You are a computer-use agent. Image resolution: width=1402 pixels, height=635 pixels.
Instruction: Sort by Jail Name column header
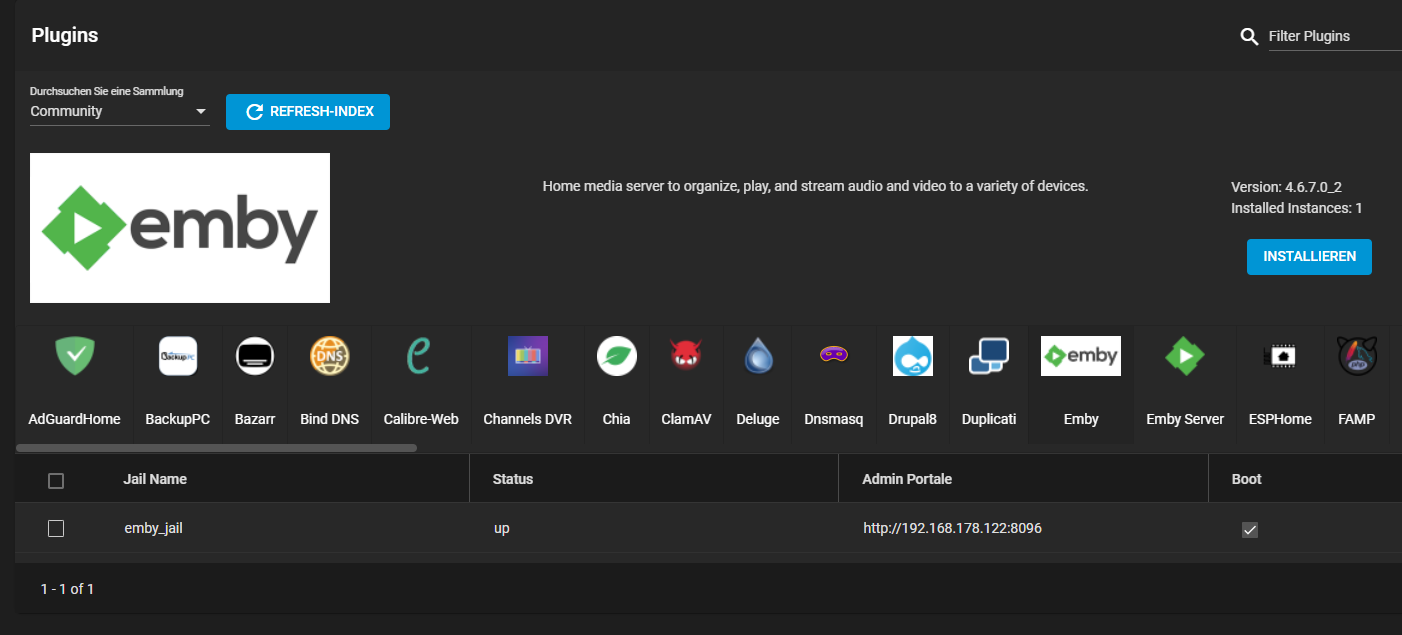tap(155, 479)
